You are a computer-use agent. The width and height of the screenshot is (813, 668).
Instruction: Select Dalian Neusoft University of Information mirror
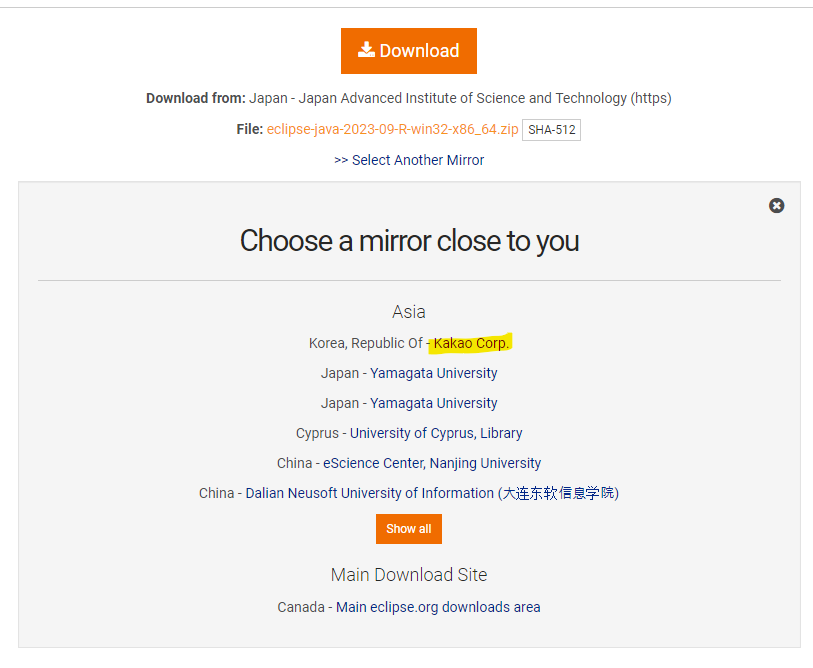tap(432, 493)
